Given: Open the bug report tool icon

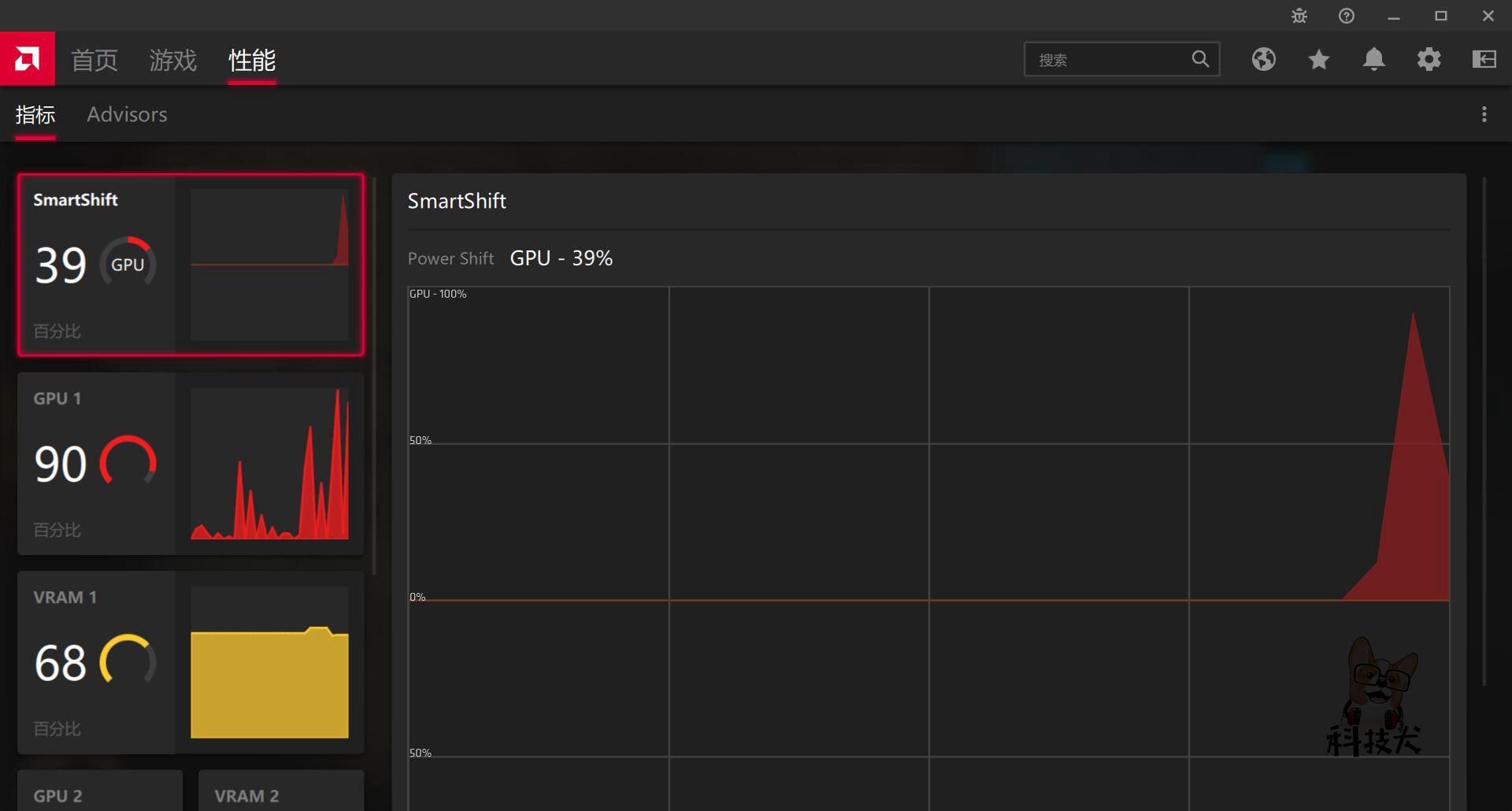Looking at the screenshot, I should pos(1299,16).
